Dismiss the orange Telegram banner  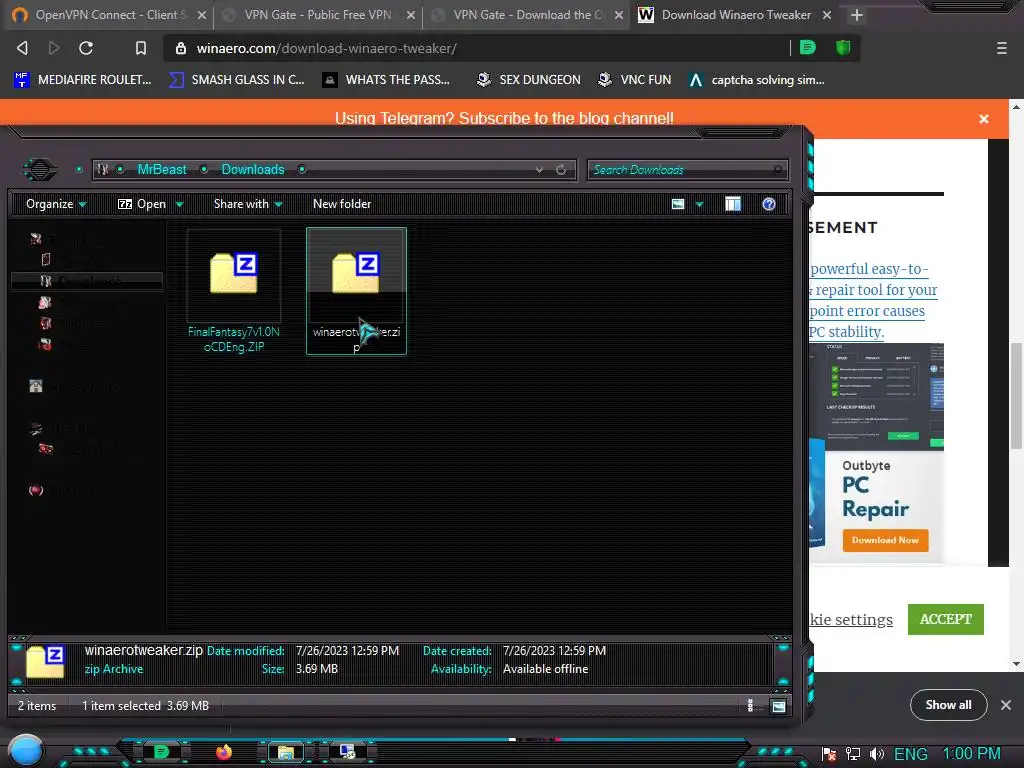point(984,118)
